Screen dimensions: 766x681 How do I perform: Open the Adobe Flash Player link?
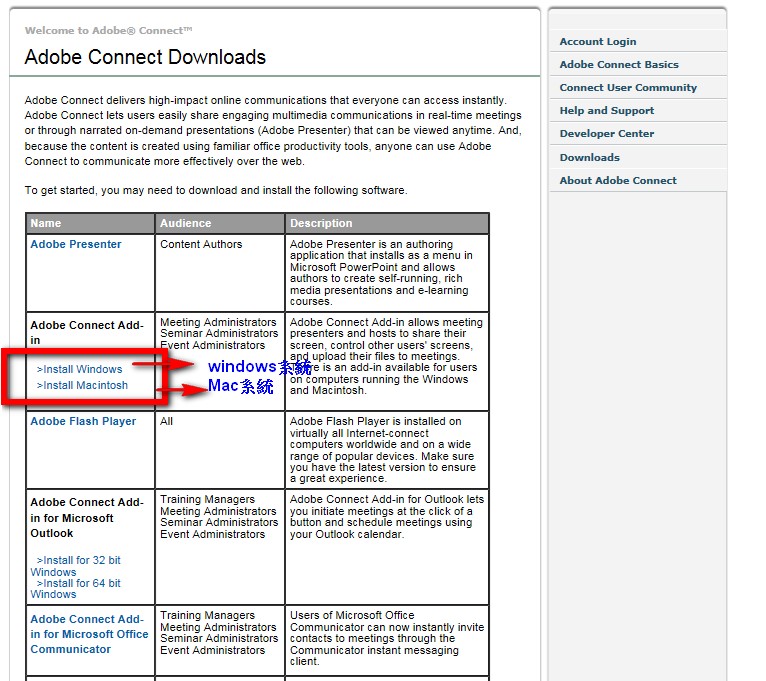83,421
